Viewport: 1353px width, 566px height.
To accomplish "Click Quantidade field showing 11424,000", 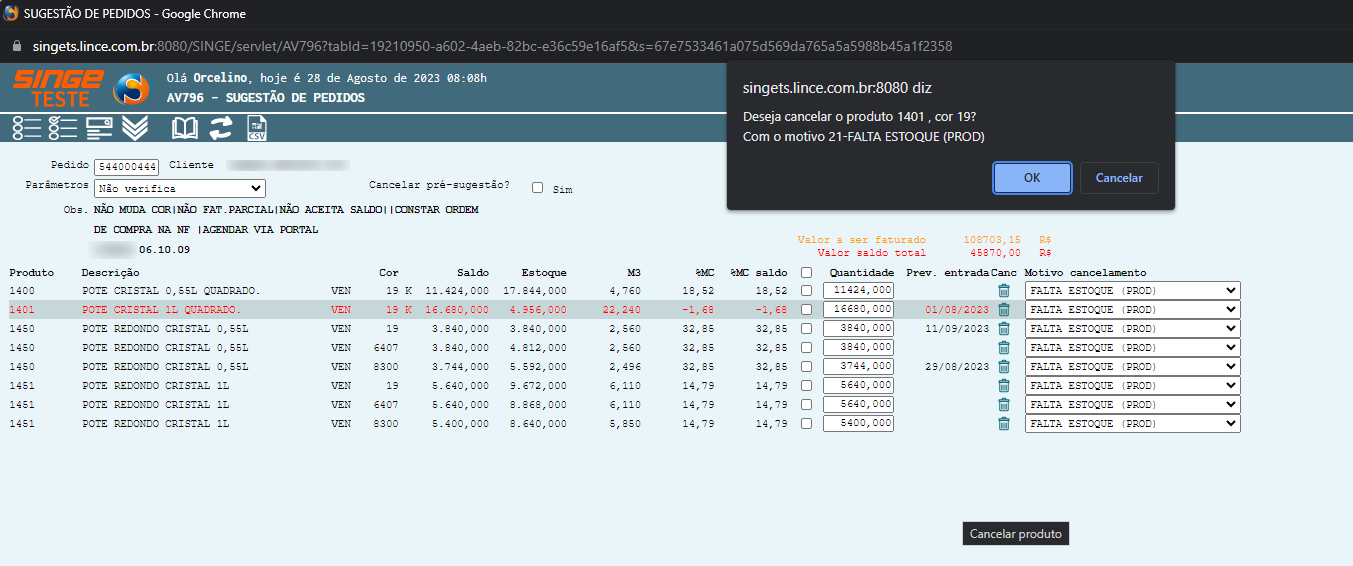I will pos(858,291).
